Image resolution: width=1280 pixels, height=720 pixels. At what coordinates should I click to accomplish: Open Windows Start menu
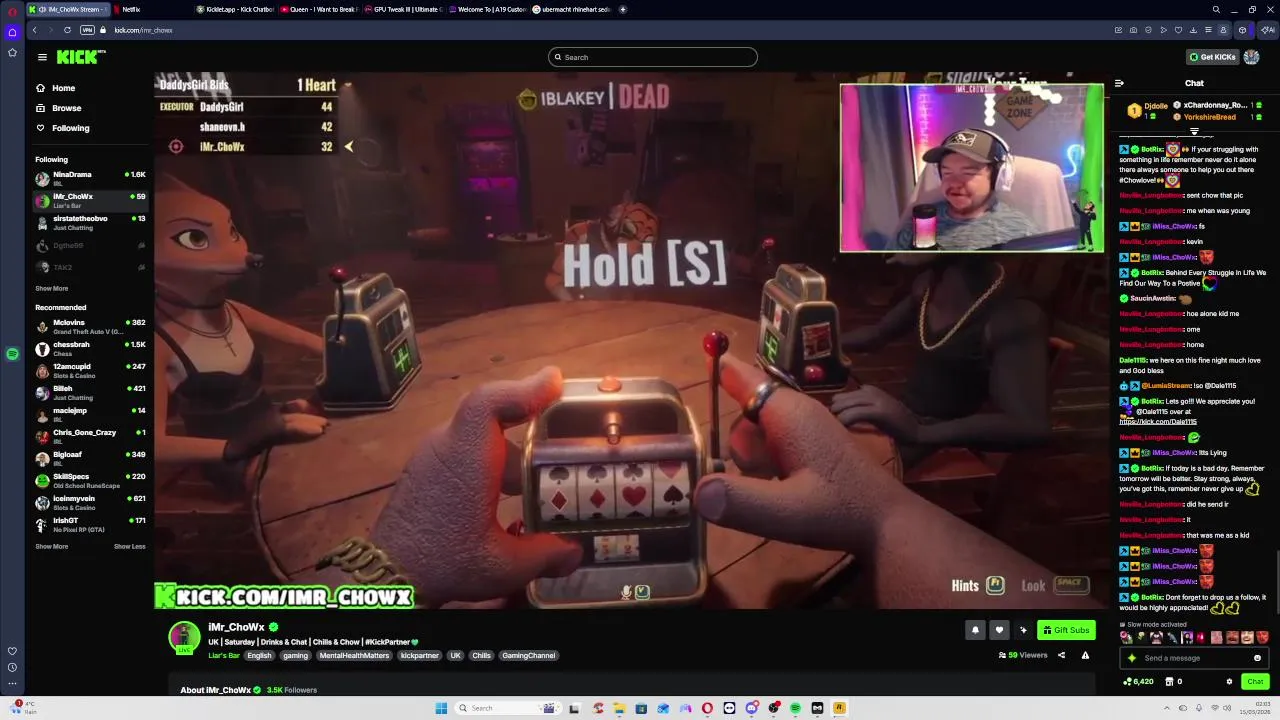pos(441,708)
